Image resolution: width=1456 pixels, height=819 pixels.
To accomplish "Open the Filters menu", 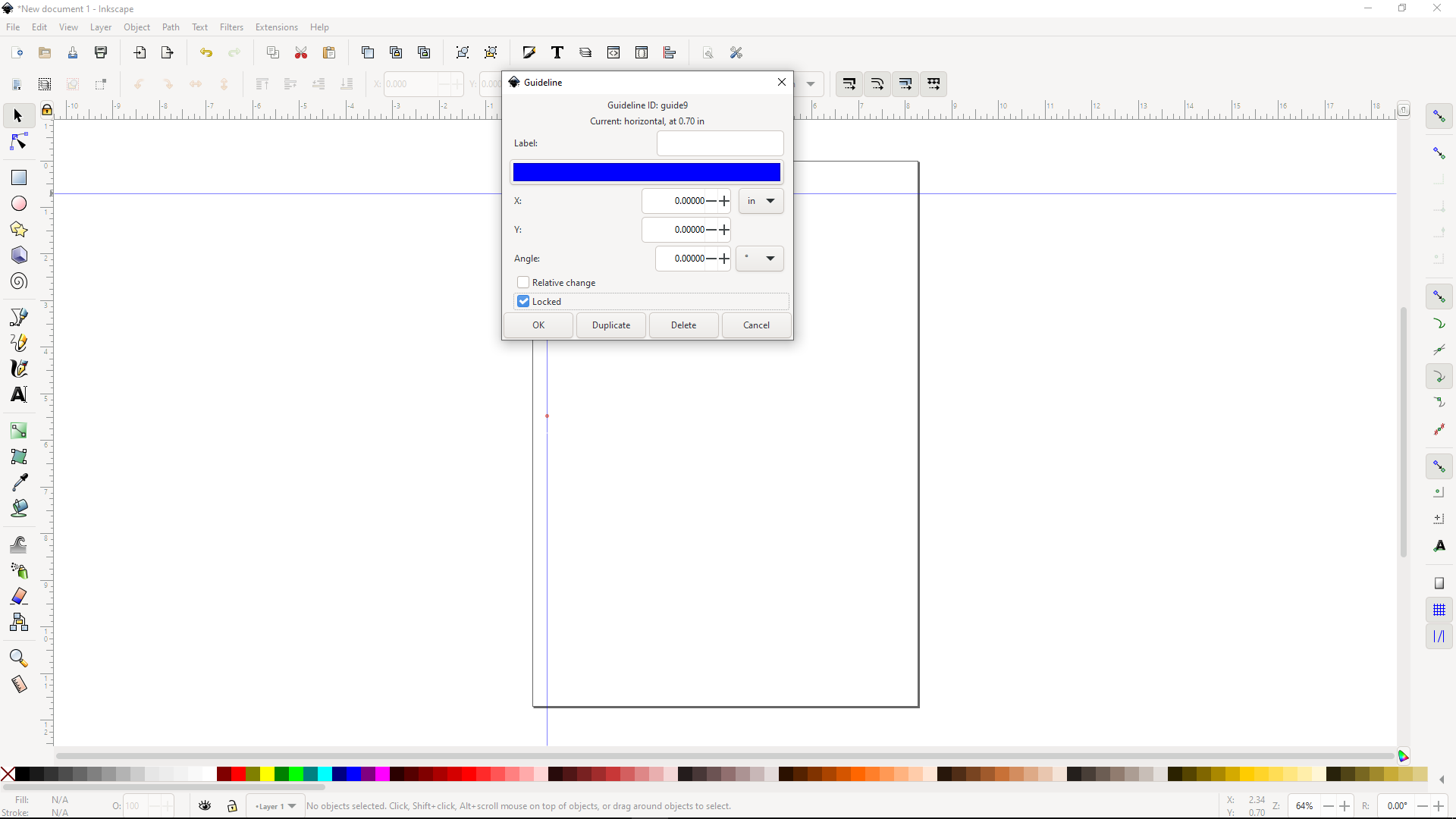I will (x=231, y=27).
